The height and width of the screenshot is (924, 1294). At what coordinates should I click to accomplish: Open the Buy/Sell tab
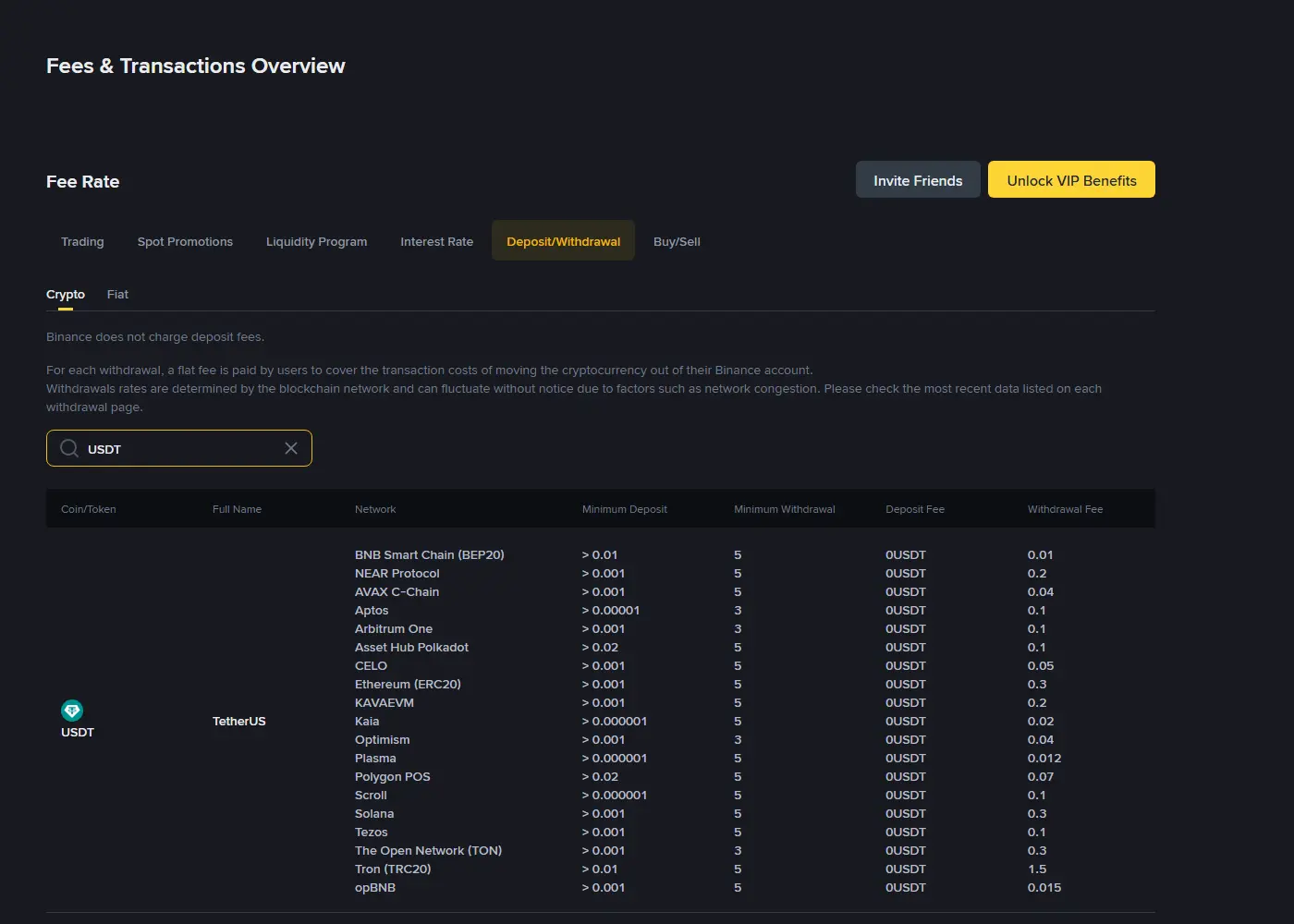[677, 241]
